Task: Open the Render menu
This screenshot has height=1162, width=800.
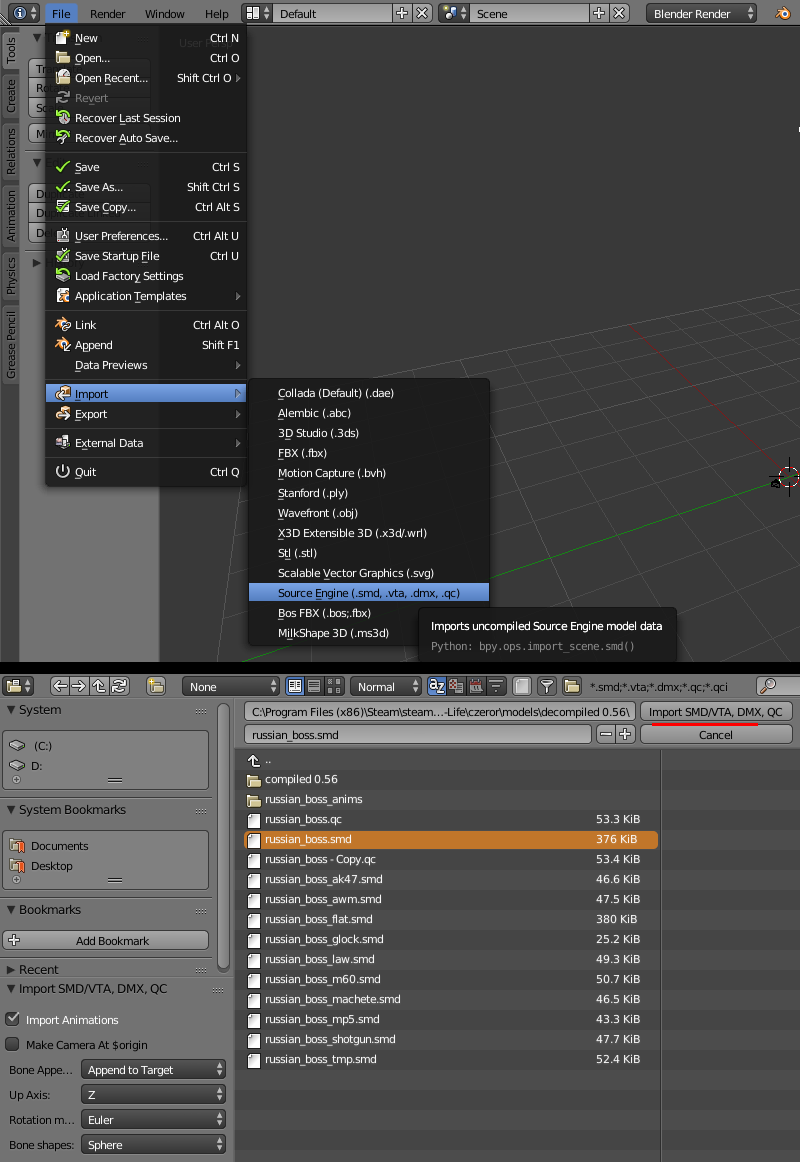Action: [x=107, y=13]
